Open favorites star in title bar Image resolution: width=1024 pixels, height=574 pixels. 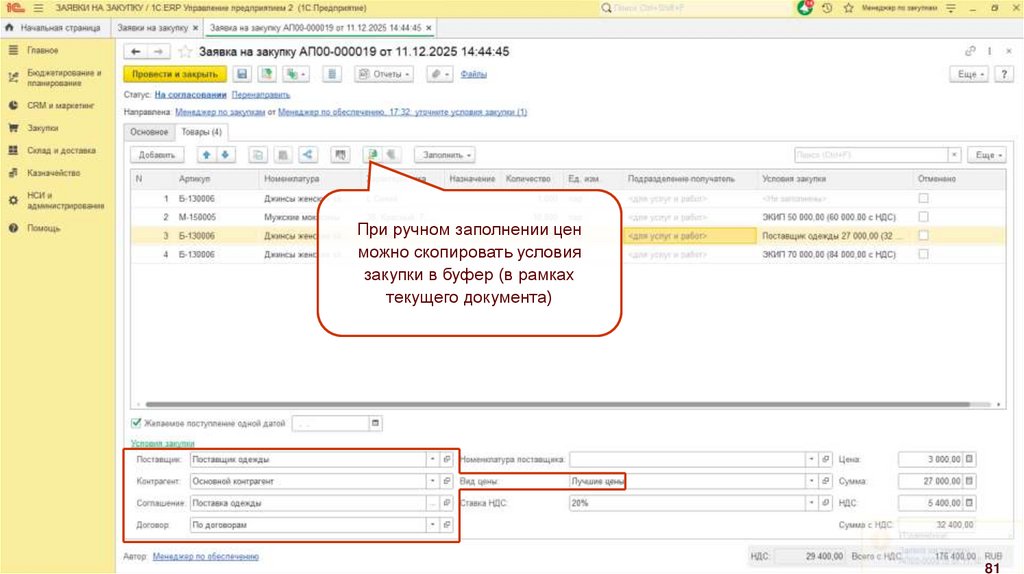click(x=848, y=8)
